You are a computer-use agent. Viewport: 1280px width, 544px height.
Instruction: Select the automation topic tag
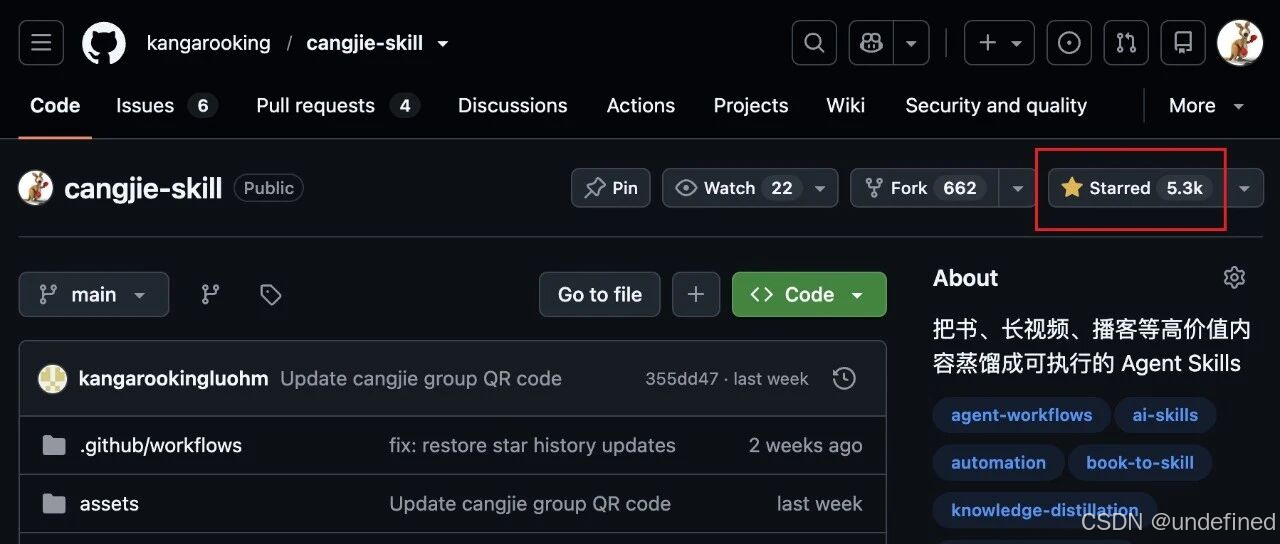pos(998,463)
